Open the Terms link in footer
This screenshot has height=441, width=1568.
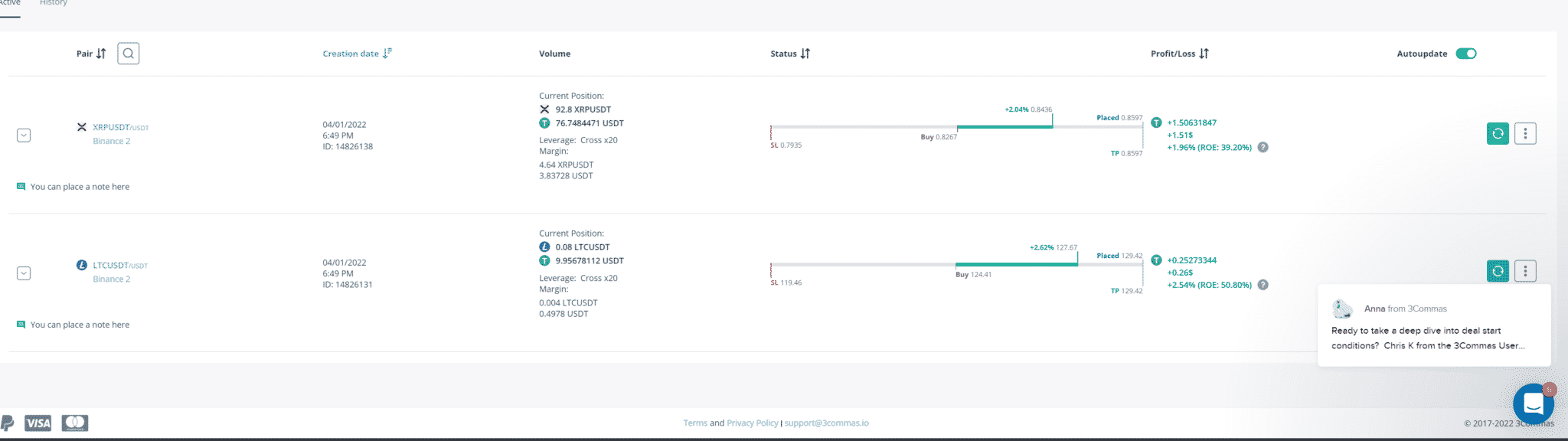click(x=695, y=423)
